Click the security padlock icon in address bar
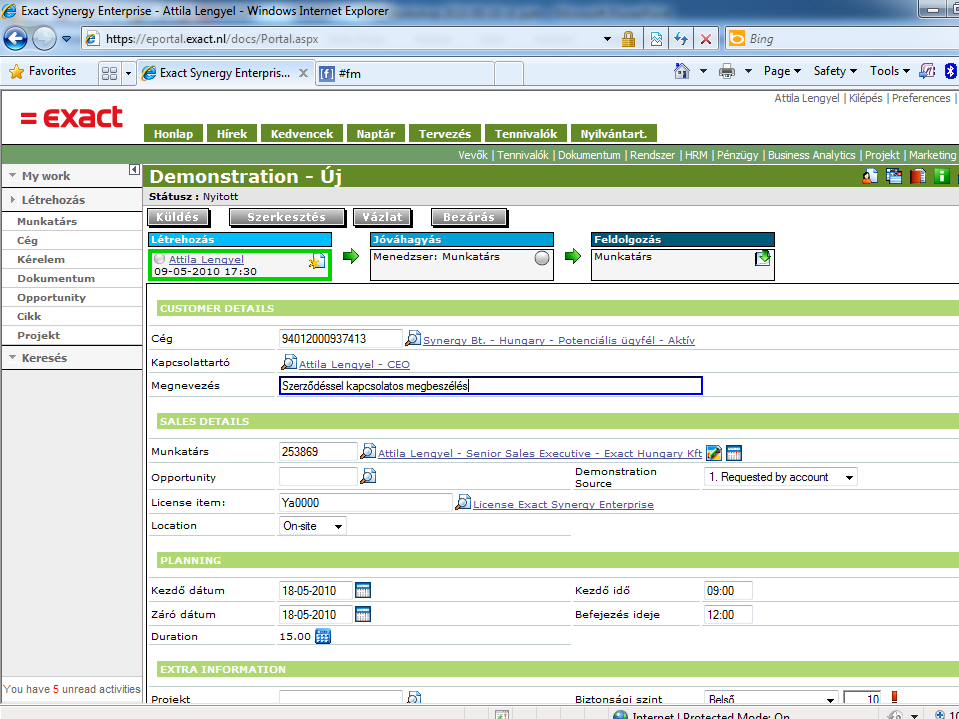 pos(628,39)
